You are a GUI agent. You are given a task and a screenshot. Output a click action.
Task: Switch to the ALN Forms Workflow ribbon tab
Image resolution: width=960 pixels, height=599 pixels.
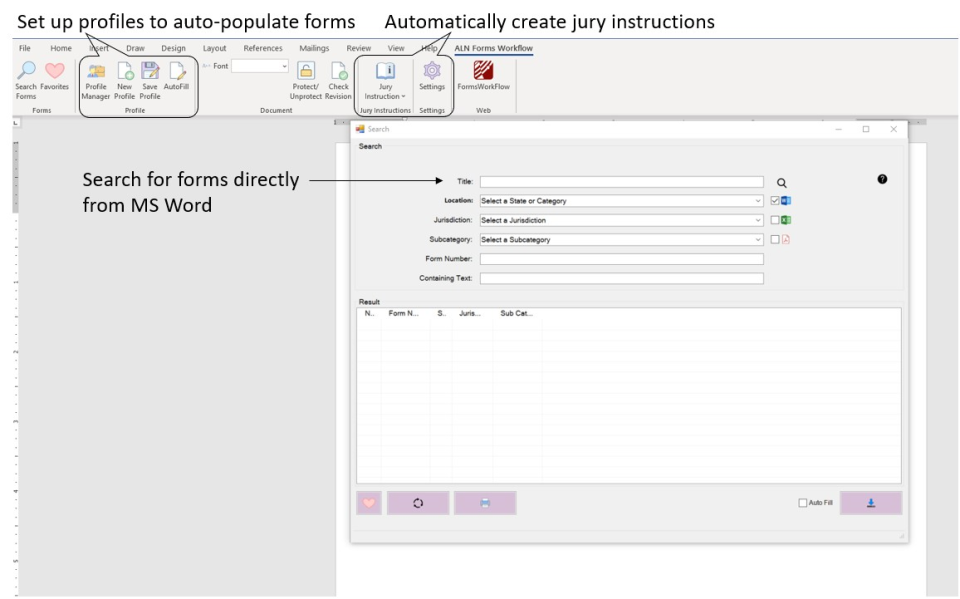tap(492, 47)
